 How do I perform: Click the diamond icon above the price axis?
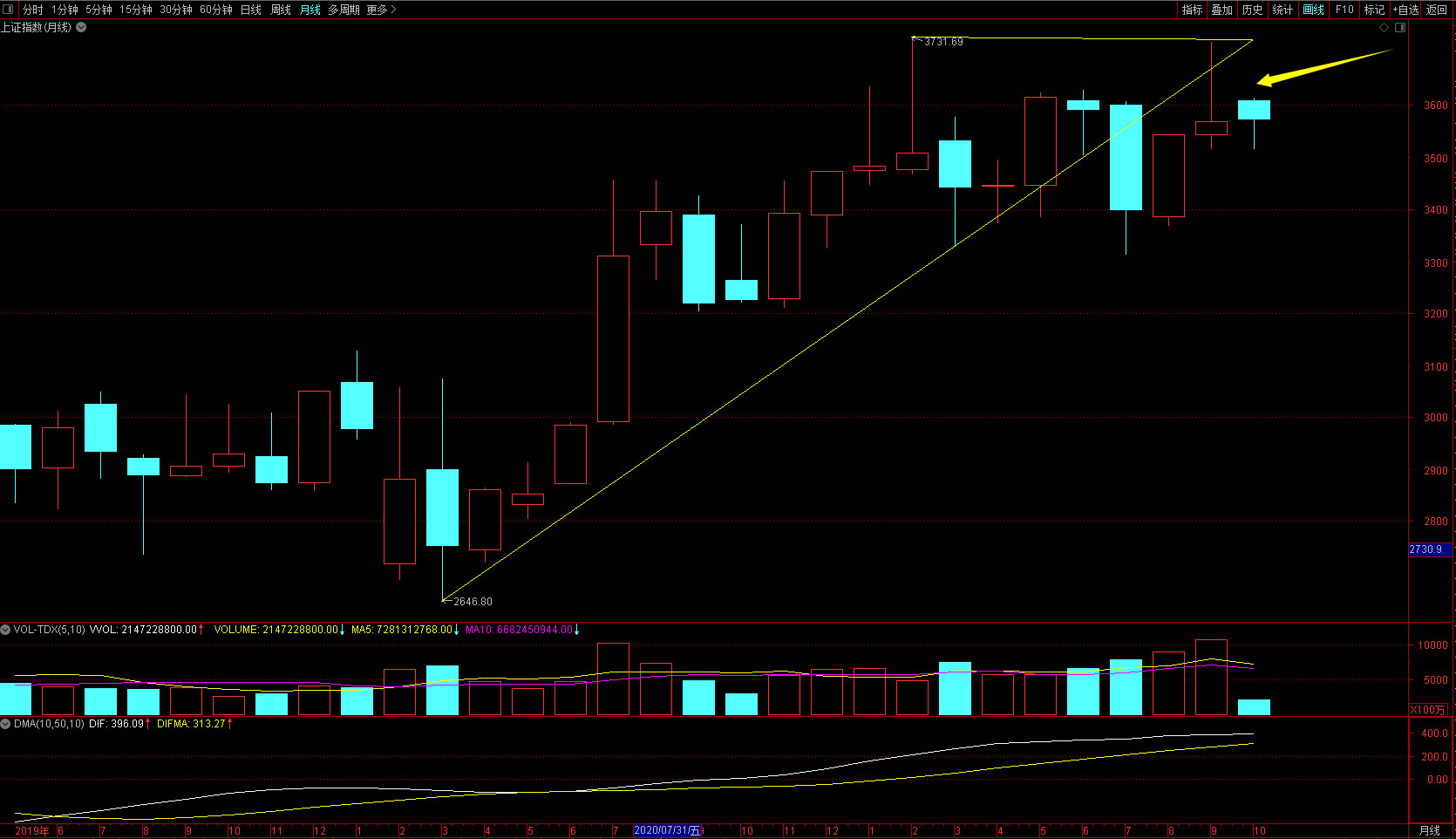tap(1384, 28)
